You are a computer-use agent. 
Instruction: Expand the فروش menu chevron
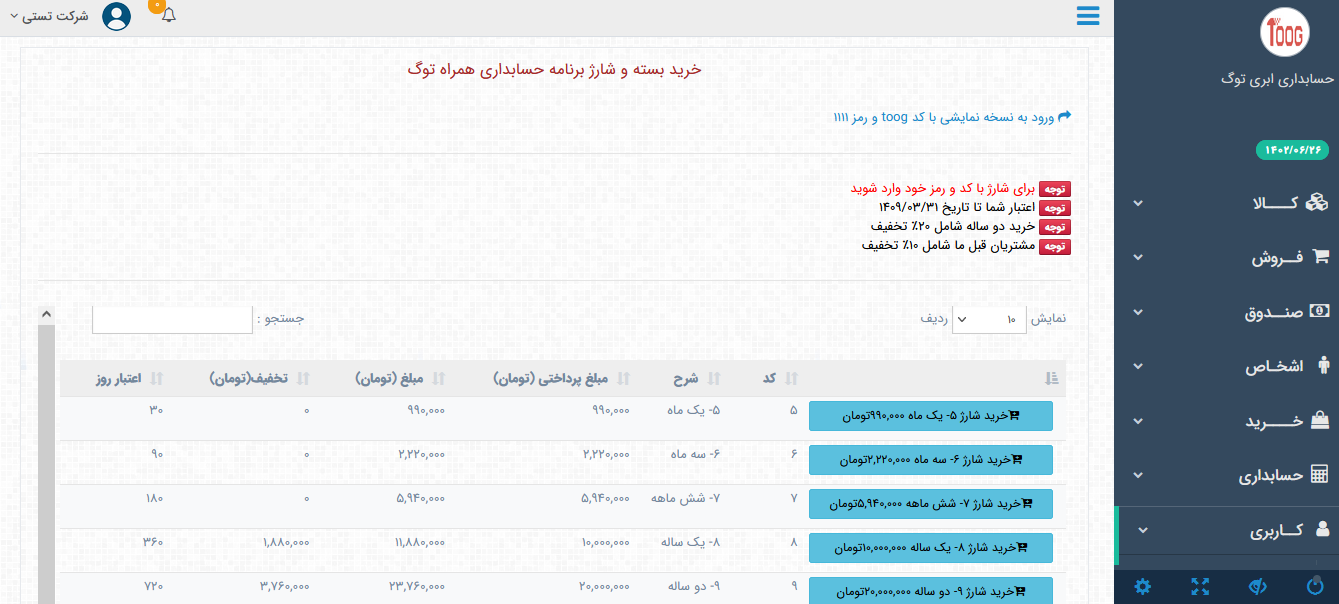(x=1139, y=257)
